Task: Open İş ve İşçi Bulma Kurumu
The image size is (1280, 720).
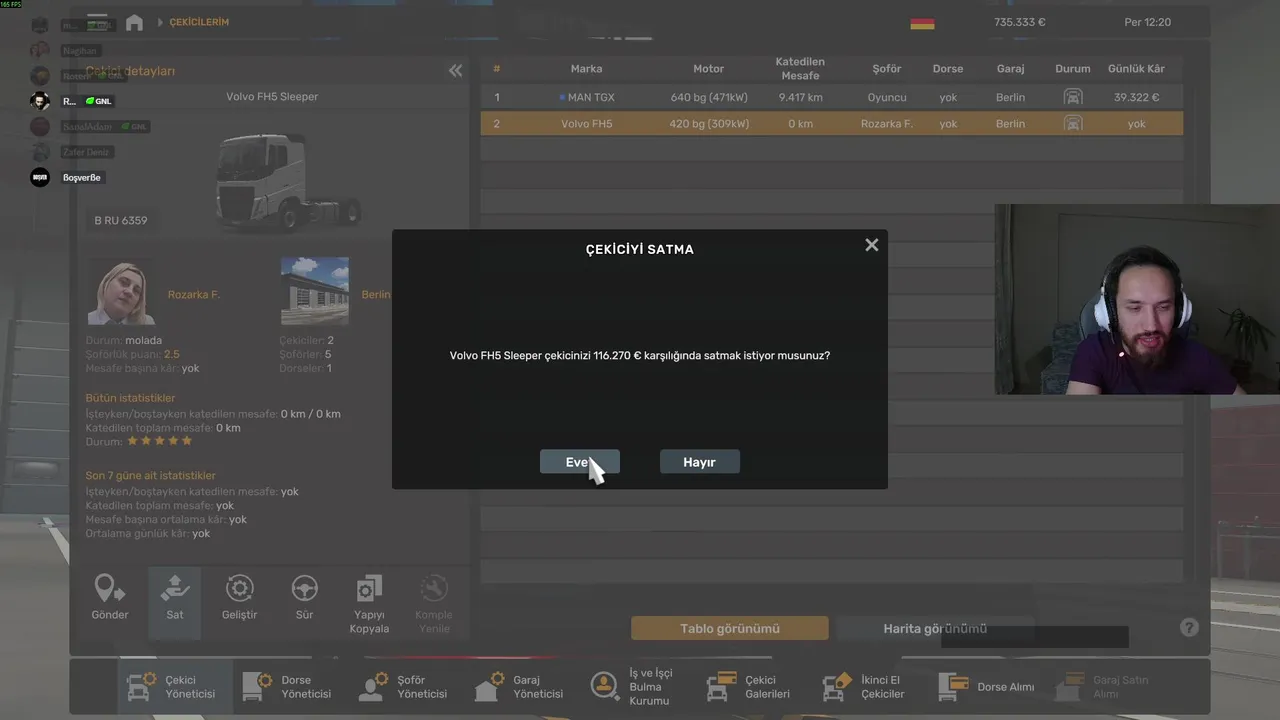Action: pos(635,687)
